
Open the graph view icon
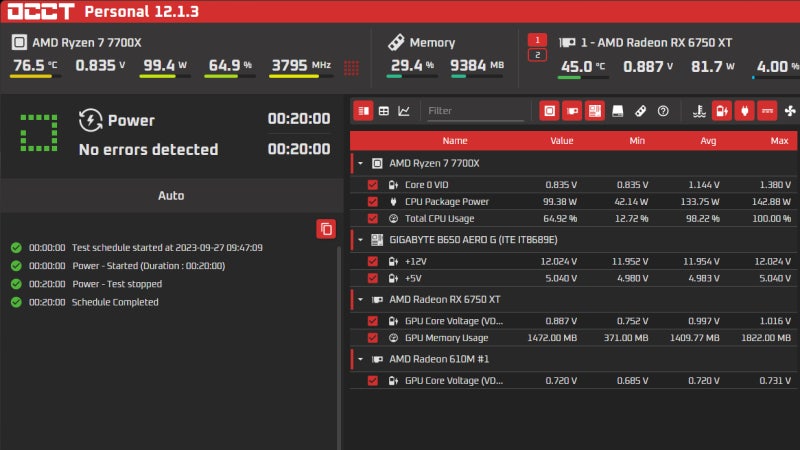click(404, 111)
